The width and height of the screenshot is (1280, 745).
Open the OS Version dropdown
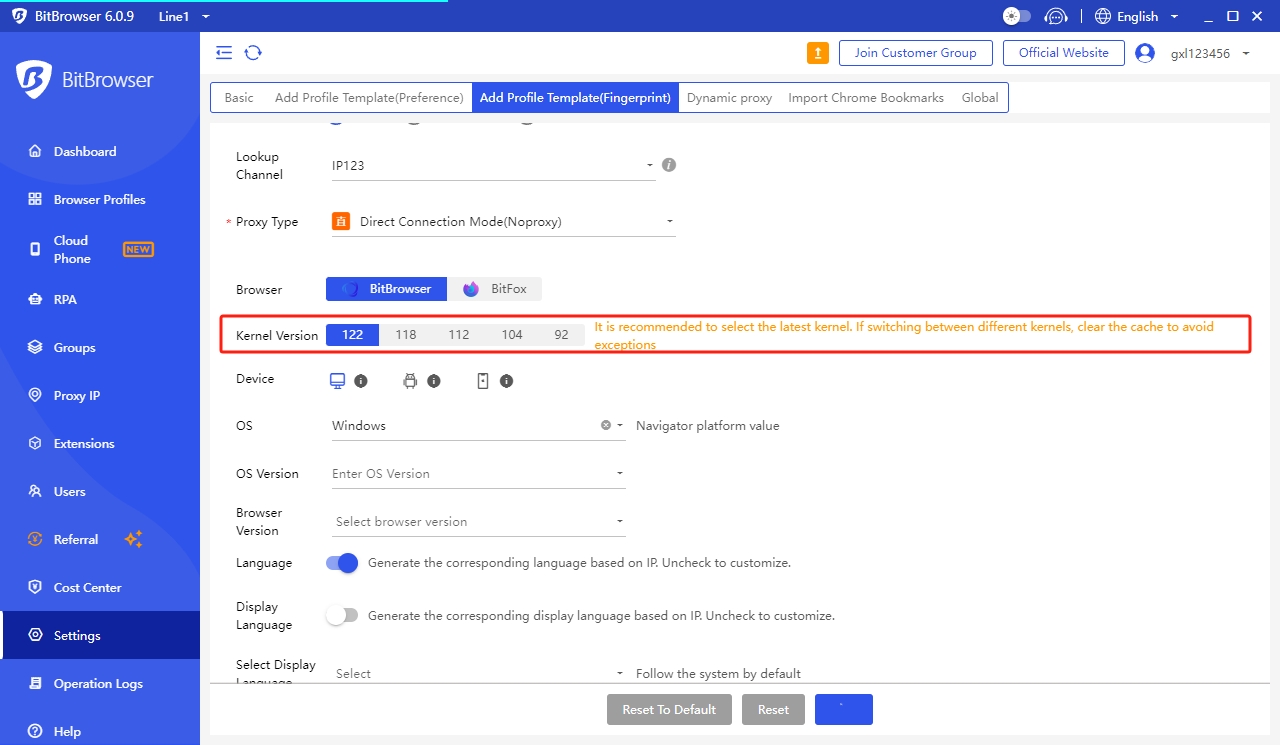(x=478, y=474)
